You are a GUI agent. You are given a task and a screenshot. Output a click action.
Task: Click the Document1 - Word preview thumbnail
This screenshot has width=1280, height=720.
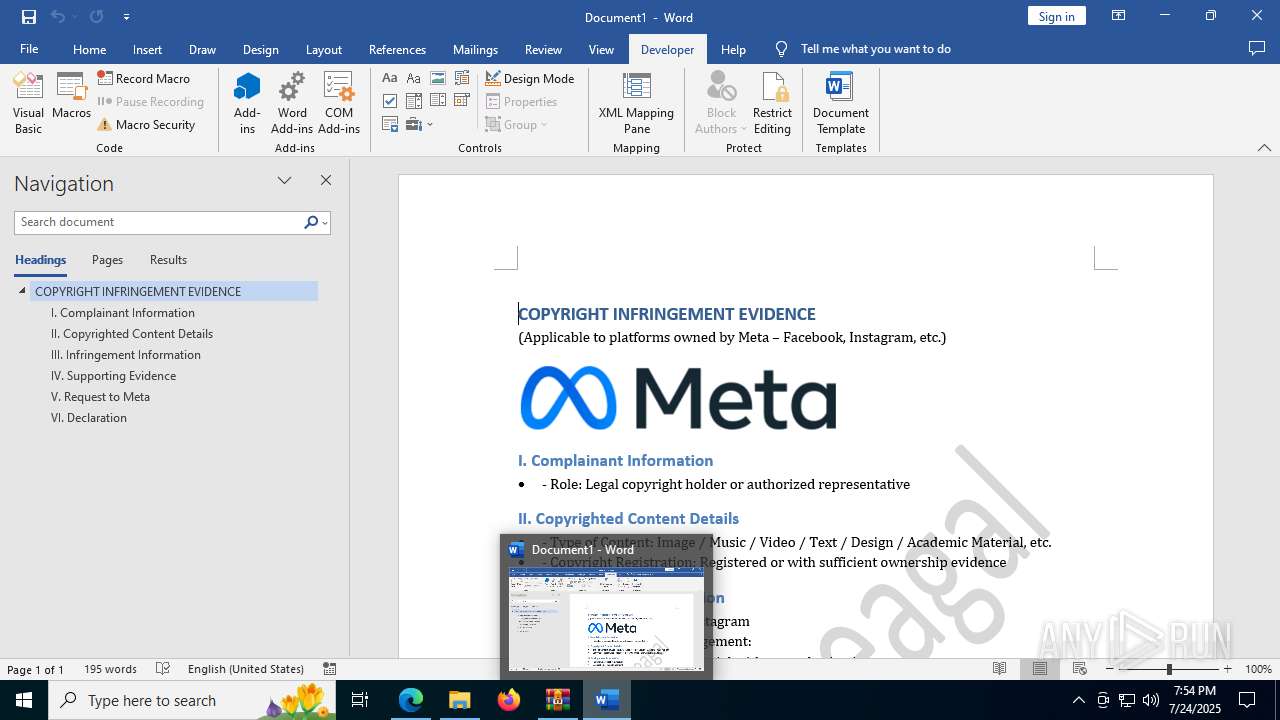(x=606, y=618)
